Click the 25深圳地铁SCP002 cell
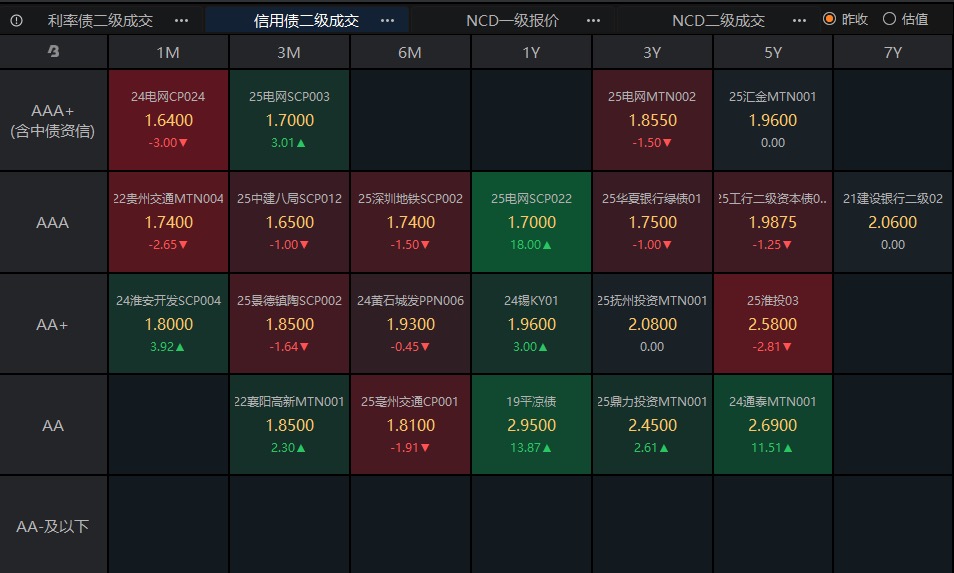This screenshot has width=954, height=573. tap(411, 222)
